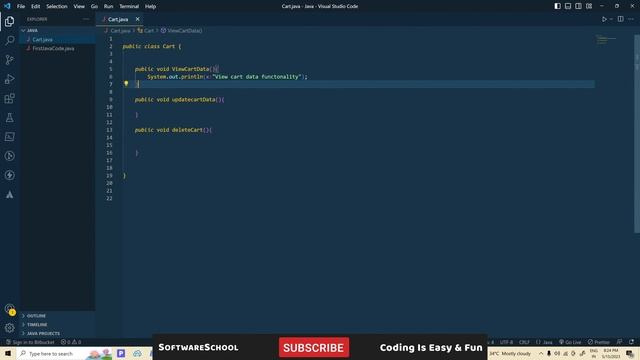Screen dimensions: 640x360
Task: Click the deleteCart method name
Action: coord(187,130)
